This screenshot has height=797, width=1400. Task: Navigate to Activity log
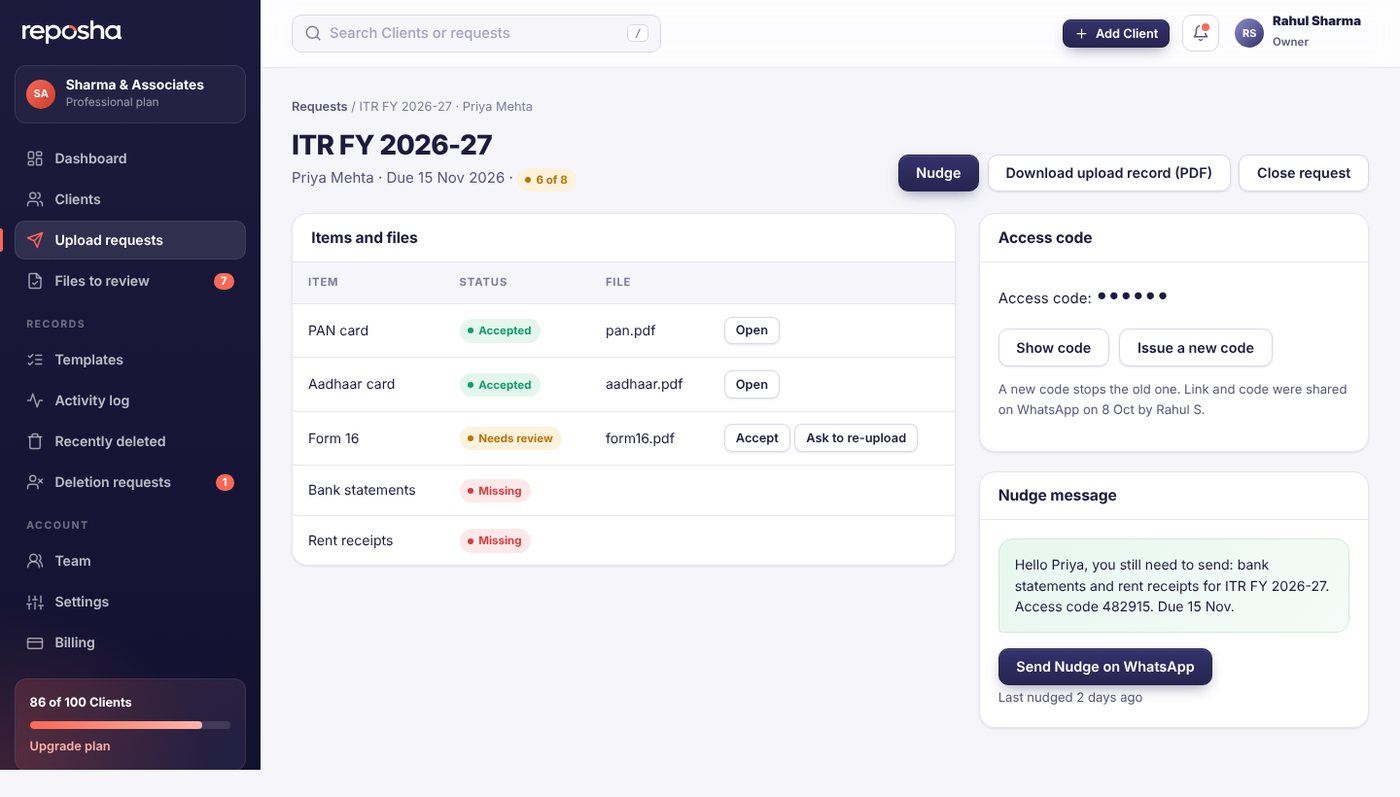pos(130,400)
